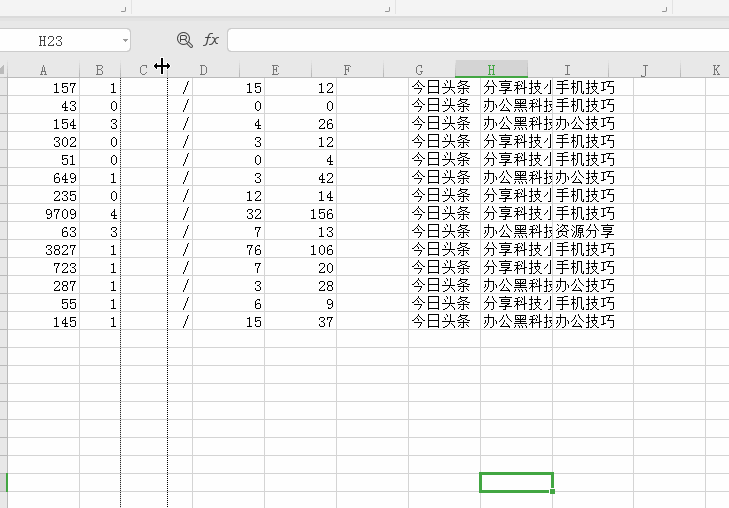
Task: Select the slash cell in the 43 row
Action: [x=180, y=106]
